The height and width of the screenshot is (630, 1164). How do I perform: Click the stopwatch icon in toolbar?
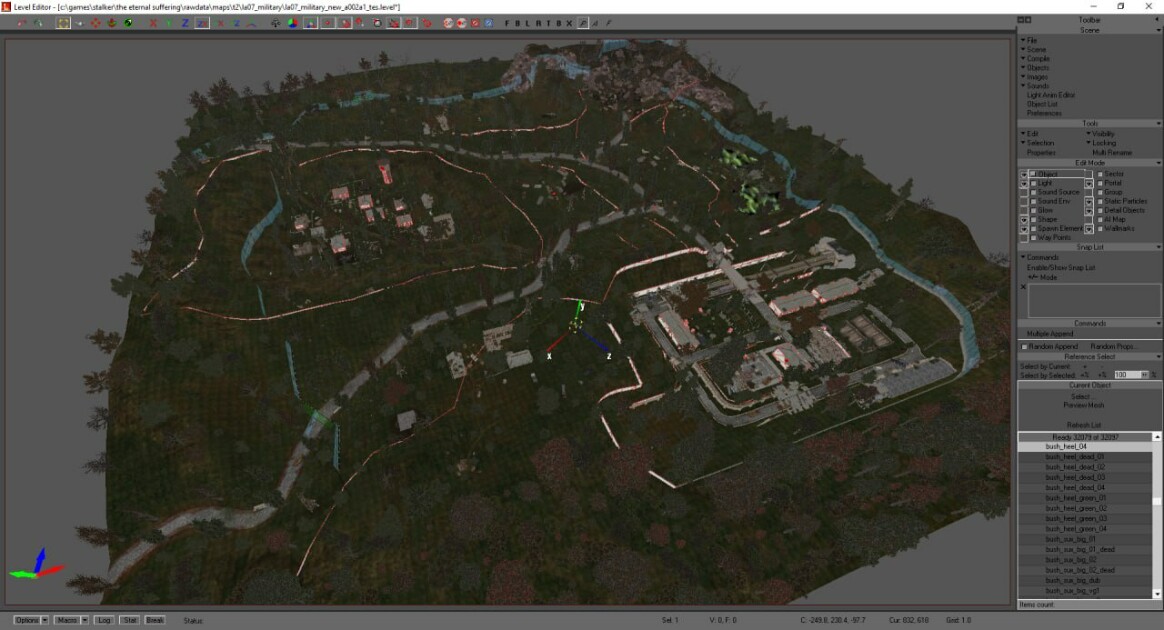377,23
